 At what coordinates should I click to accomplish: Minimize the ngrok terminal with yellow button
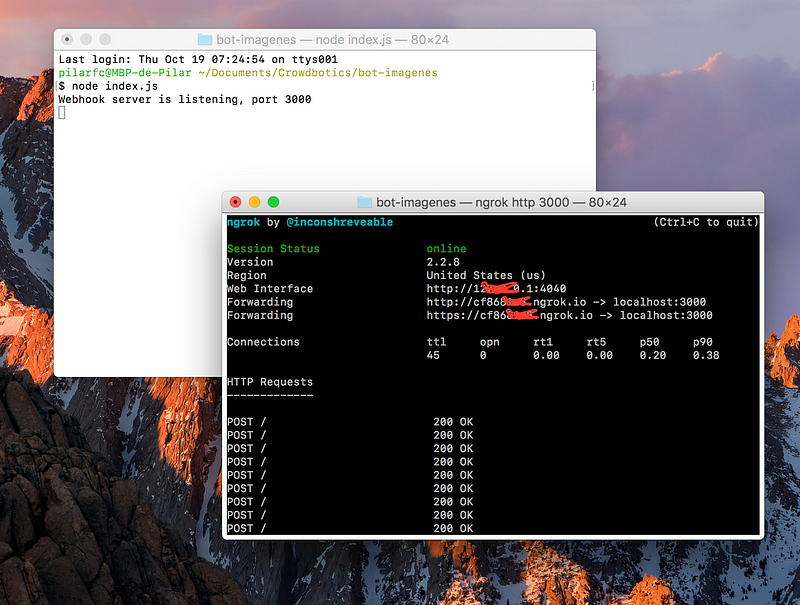tap(254, 202)
